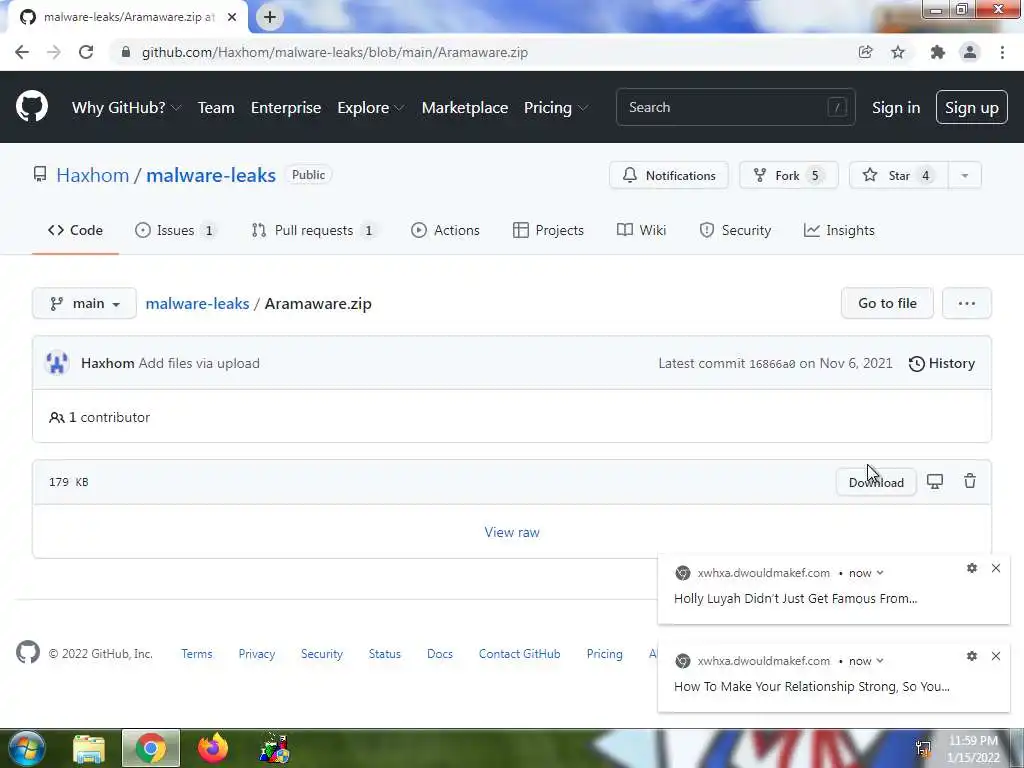Click the View raw link
This screenshot has height=768, width=1024.
tap(512, 532)
